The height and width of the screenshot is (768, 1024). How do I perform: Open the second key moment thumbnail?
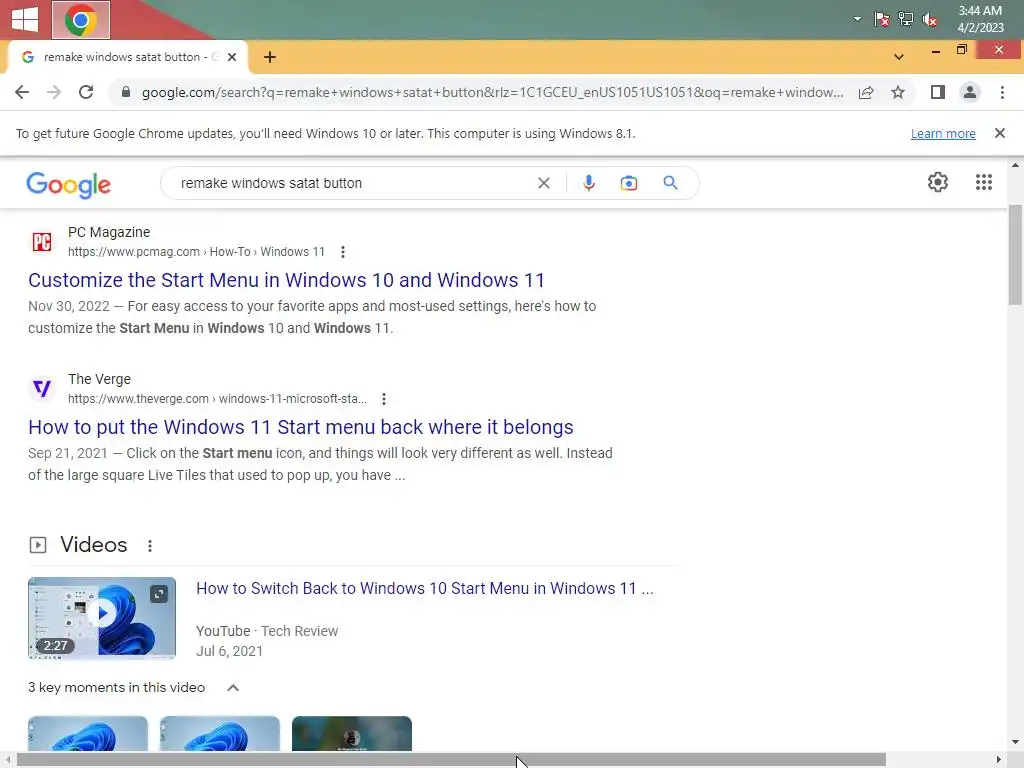pyautogui.click(x=219, y=733)
